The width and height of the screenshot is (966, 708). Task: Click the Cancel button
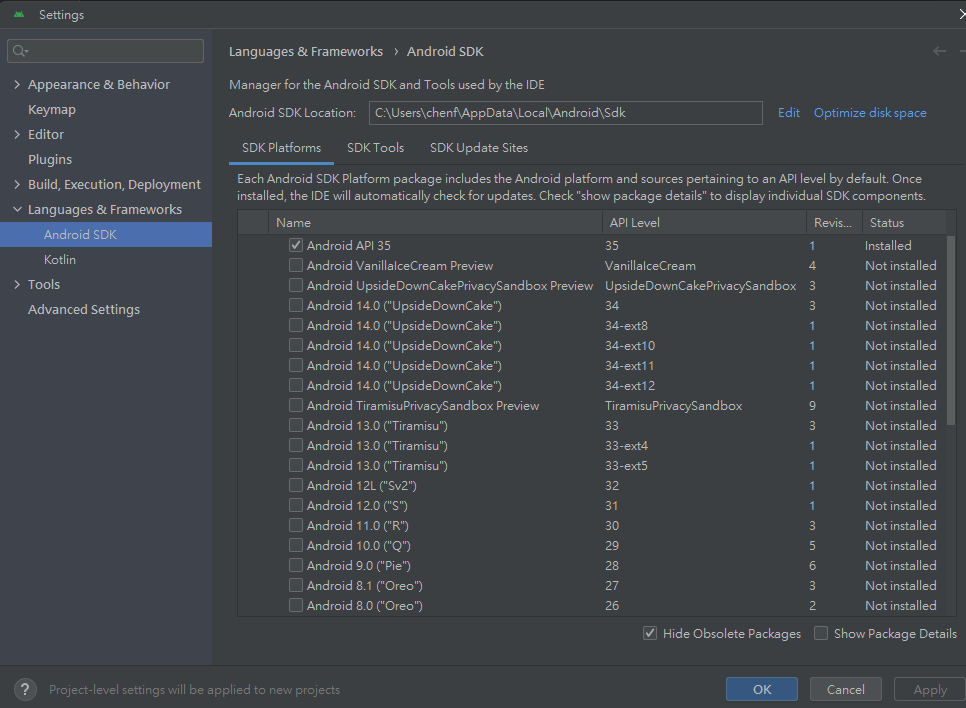tap(845, 689)
